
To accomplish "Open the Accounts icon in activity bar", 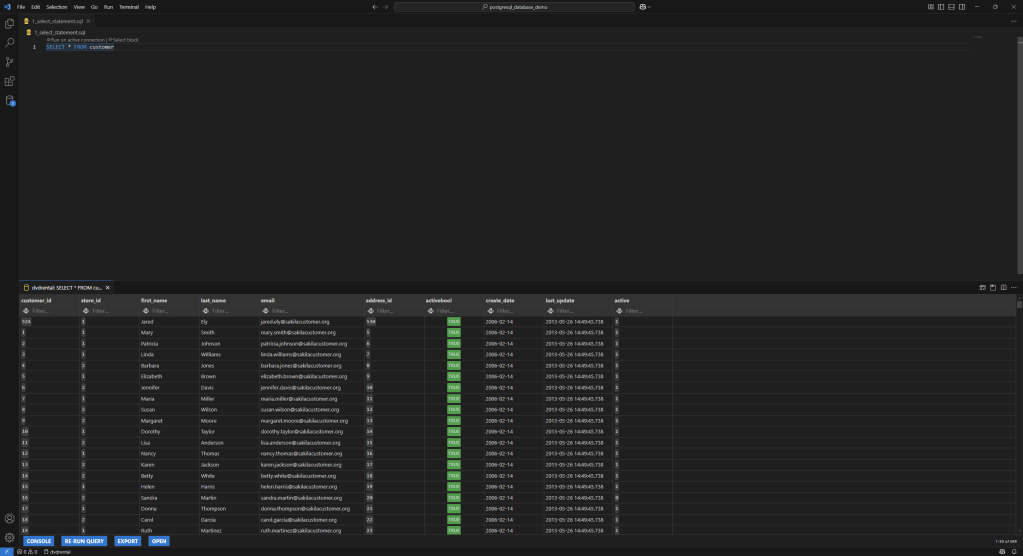I will pos(10,518).
